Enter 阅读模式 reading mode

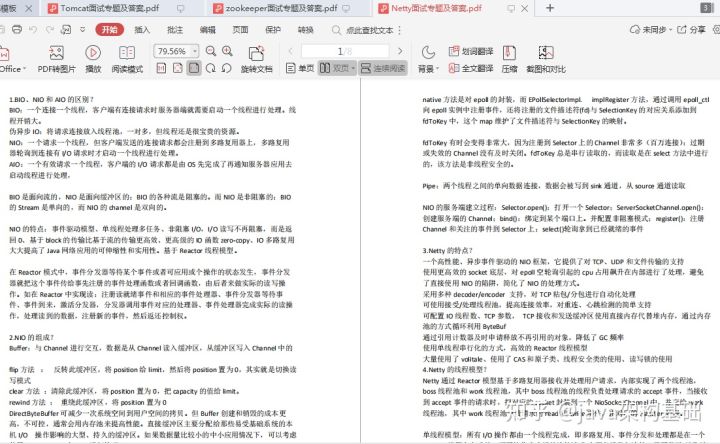pyautogui.click(x=127, y=60)
